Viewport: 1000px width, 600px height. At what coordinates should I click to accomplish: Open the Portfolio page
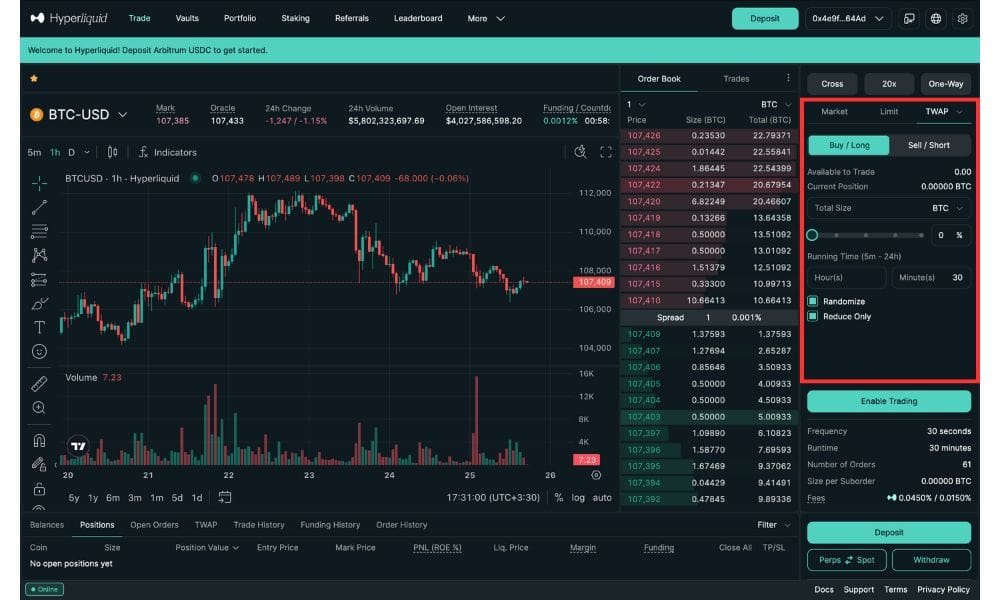click(x=240, y=18)
